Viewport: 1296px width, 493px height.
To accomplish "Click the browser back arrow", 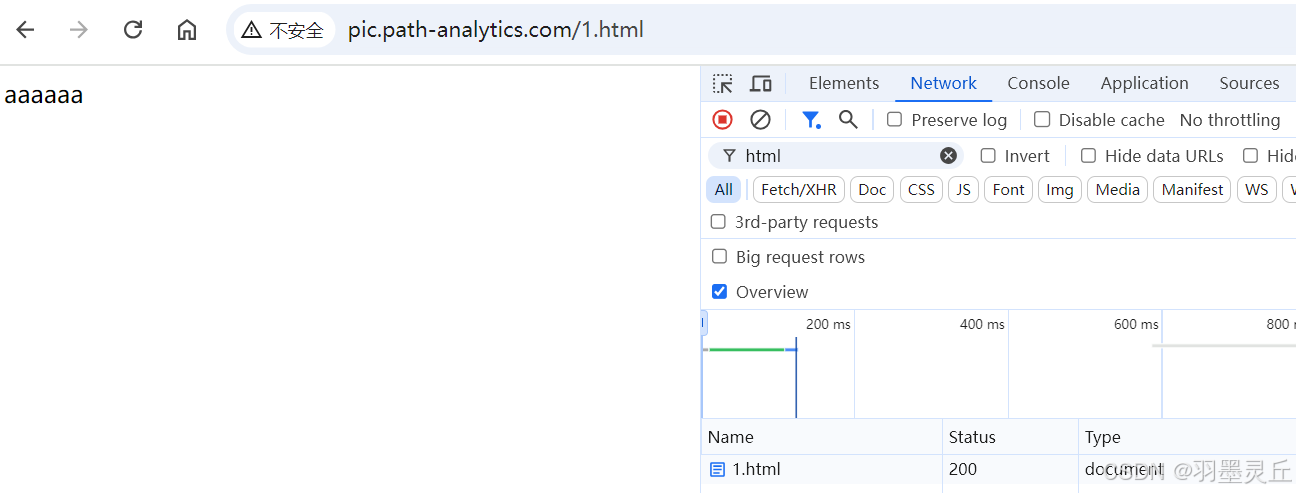I will [25, 30].
